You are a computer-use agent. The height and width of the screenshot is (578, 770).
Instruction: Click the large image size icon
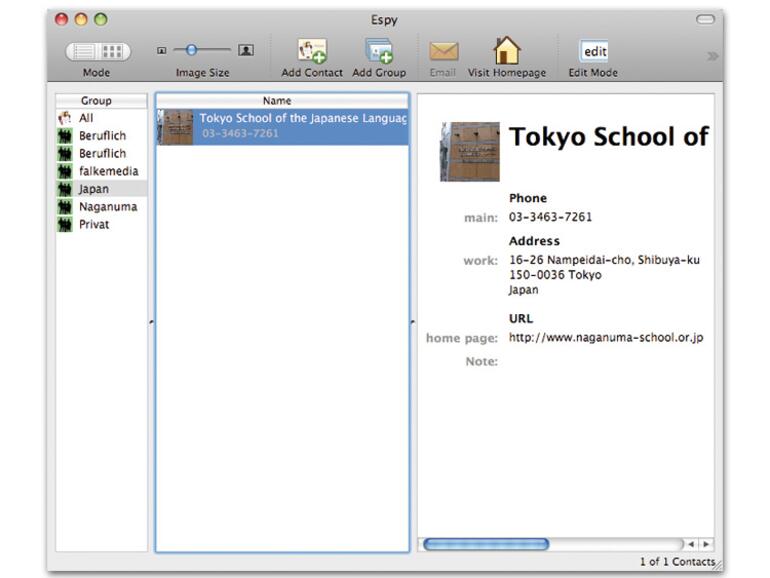[x=245, y=50]
